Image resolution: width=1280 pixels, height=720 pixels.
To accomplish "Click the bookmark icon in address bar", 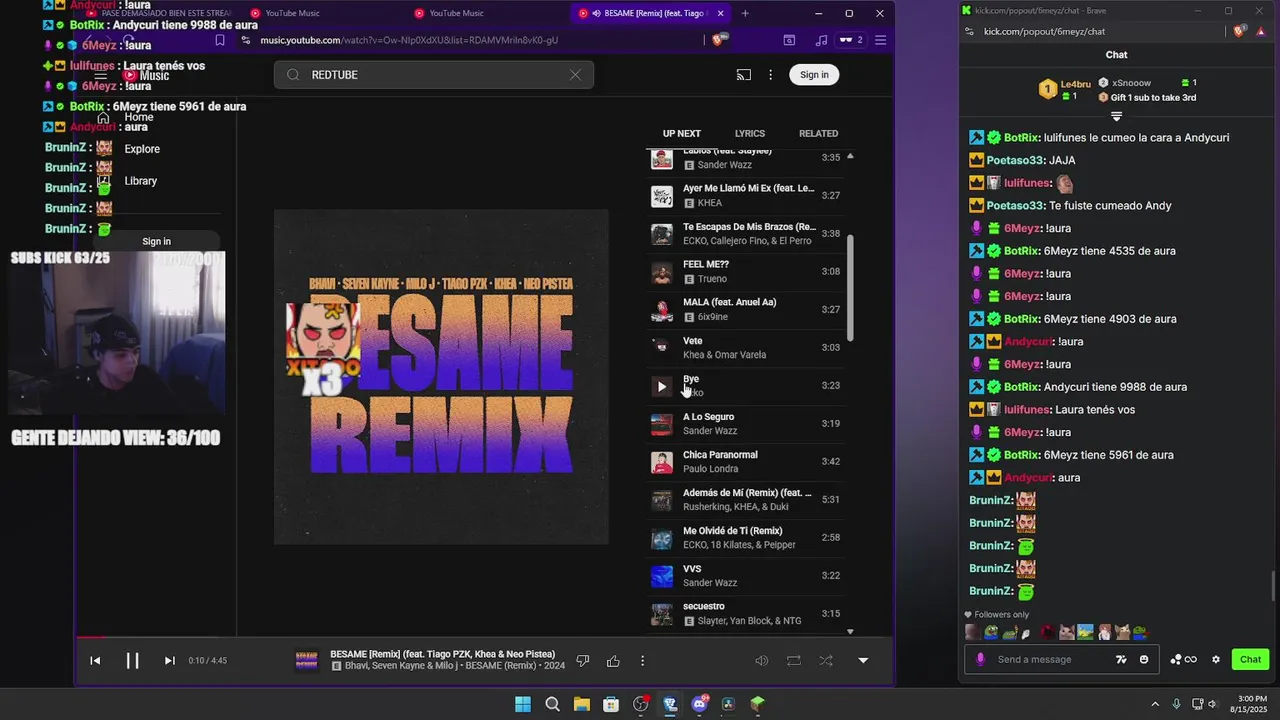I will pos(220,40).
